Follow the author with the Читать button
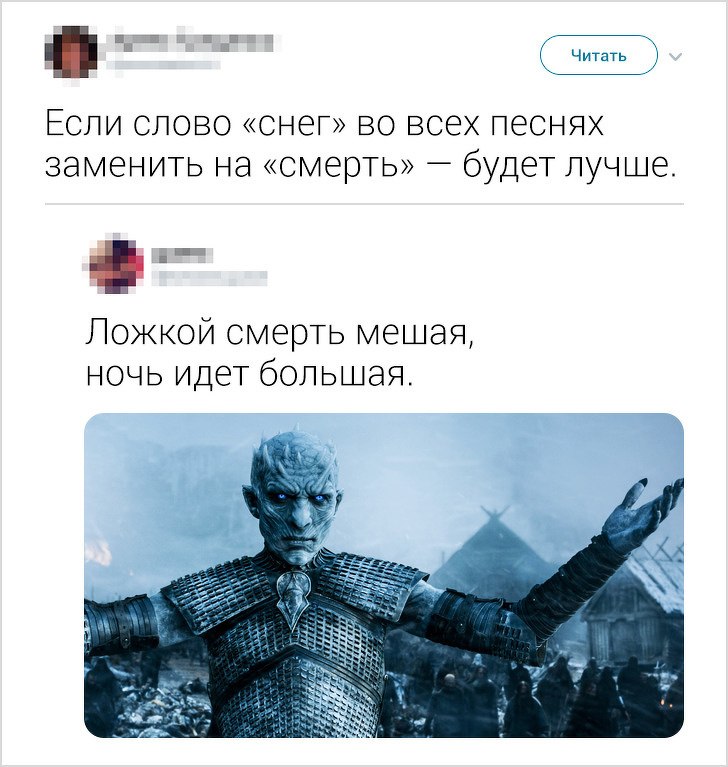Viewport: 728px width, 767px height. tap(599, 55)
